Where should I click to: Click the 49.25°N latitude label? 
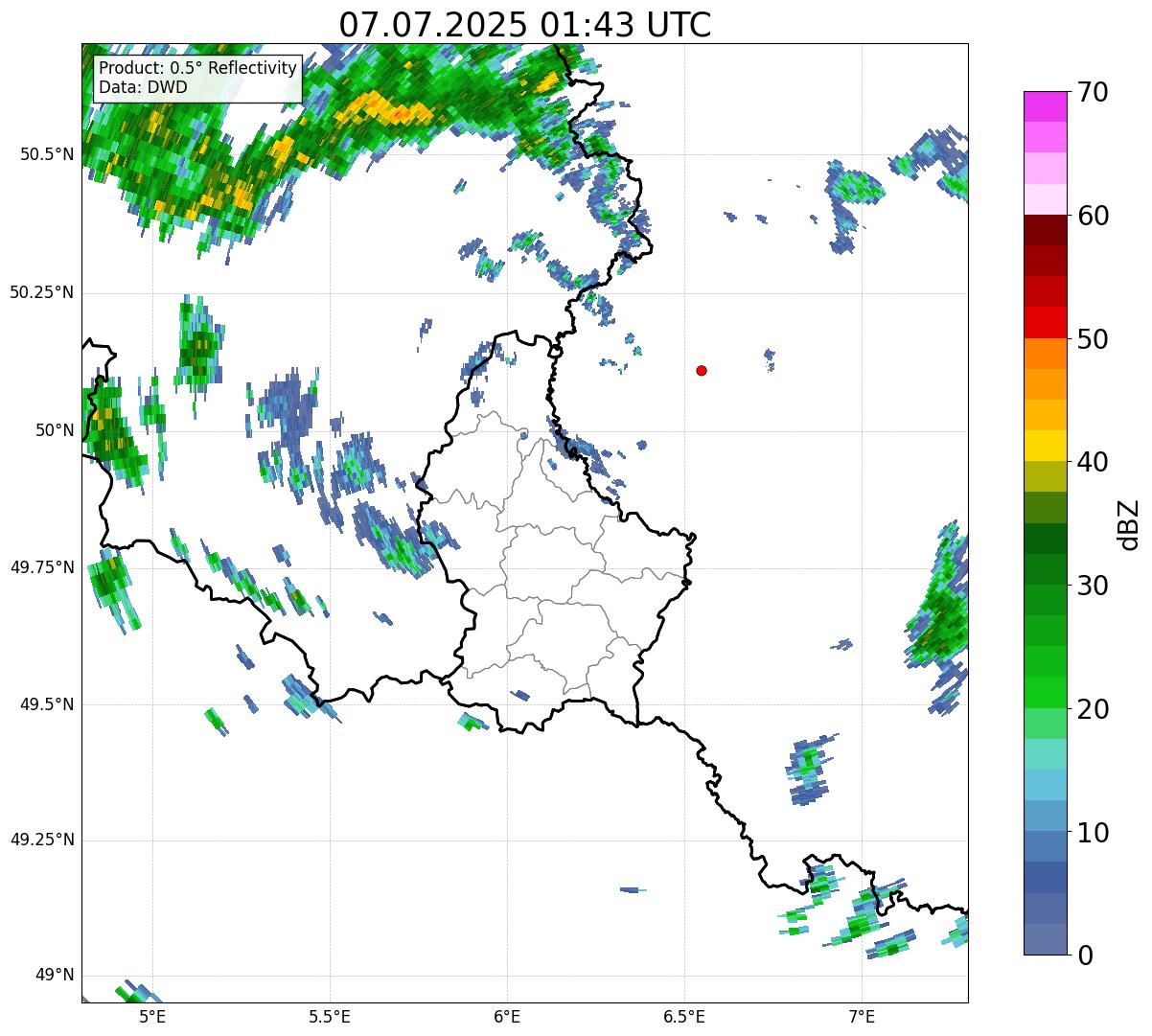(41, 840)
